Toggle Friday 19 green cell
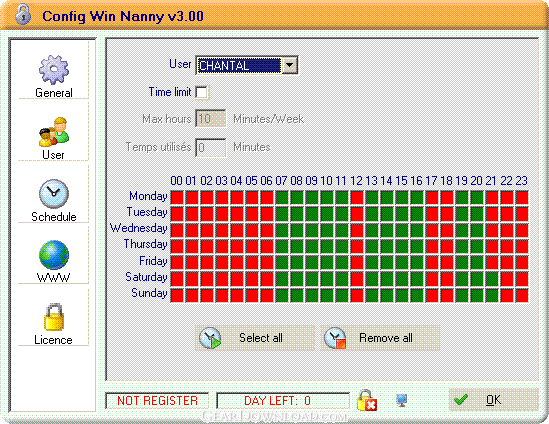This screenshot has height=424, width=549. coord(462,262)
